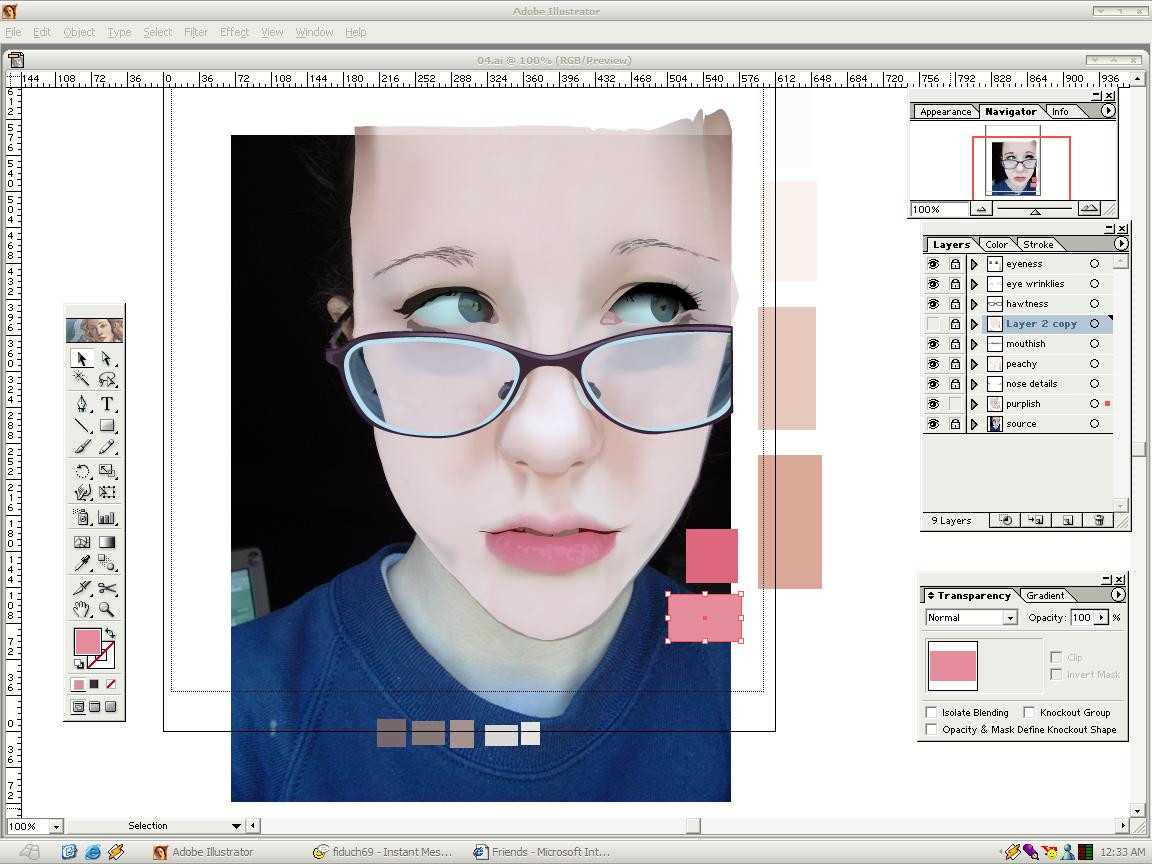Screen dimensions: 1152x864
Task: Select the Rectangle tool
Action: point(107,425)
